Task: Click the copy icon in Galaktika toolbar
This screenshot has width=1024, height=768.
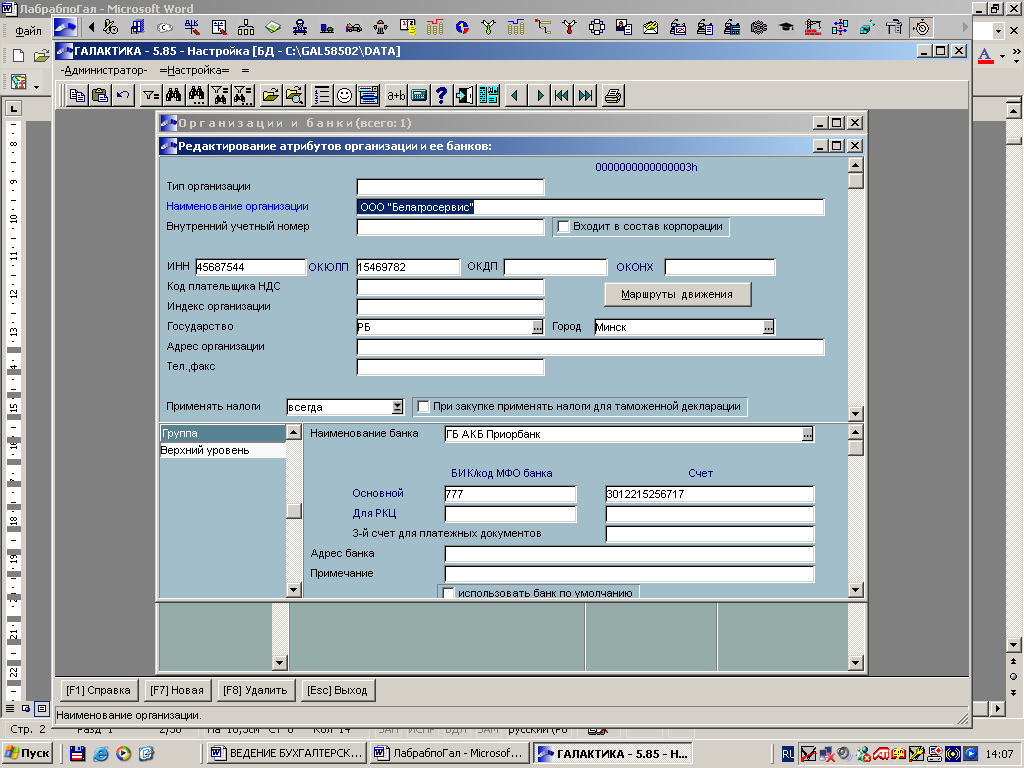Action: pos(77,95)
